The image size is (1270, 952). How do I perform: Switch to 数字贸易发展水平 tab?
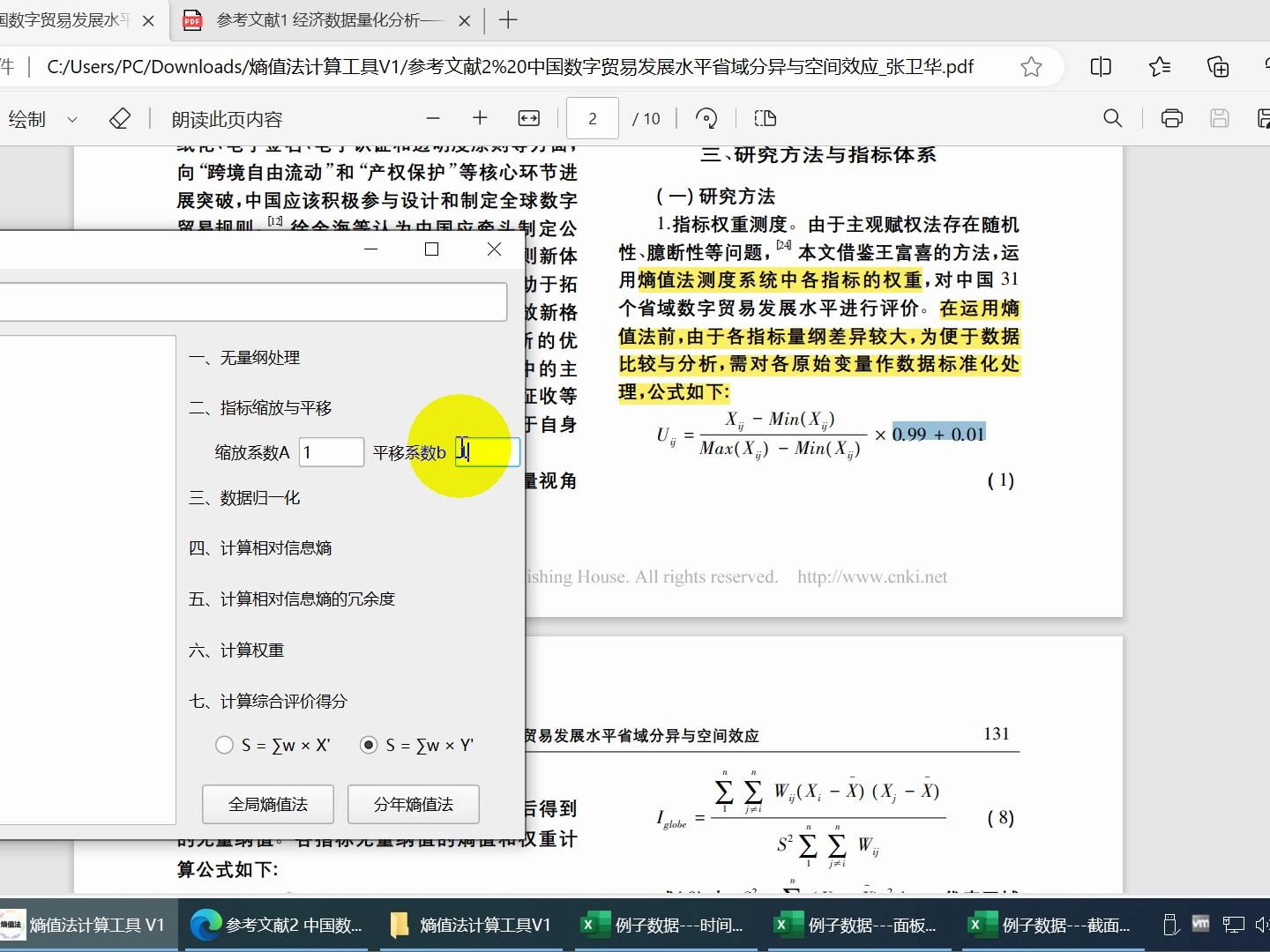64,20
